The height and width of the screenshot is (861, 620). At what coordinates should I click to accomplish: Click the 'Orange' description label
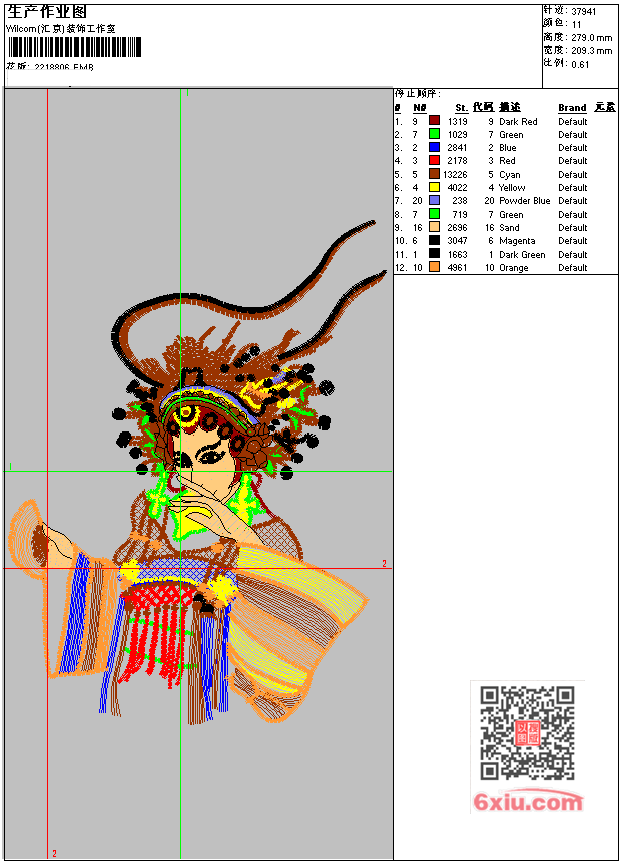pos(513,268)
